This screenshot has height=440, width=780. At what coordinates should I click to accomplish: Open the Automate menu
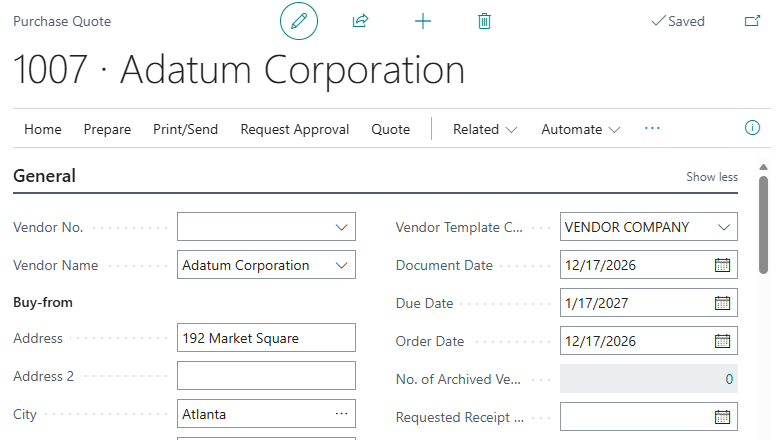(x=580, y=129)
